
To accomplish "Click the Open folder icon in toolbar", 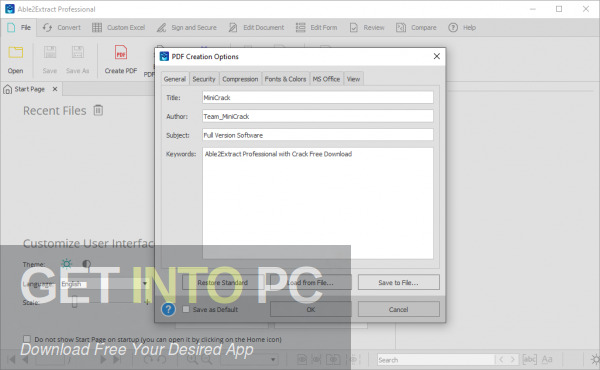I will [x=16, y=52].
